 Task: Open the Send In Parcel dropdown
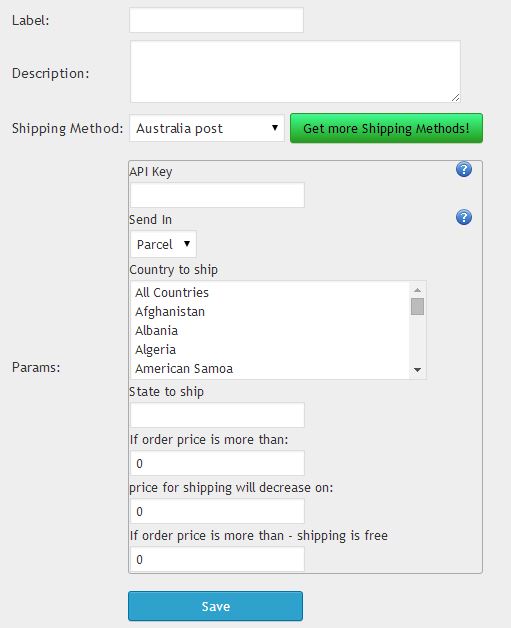click(163, 244)
